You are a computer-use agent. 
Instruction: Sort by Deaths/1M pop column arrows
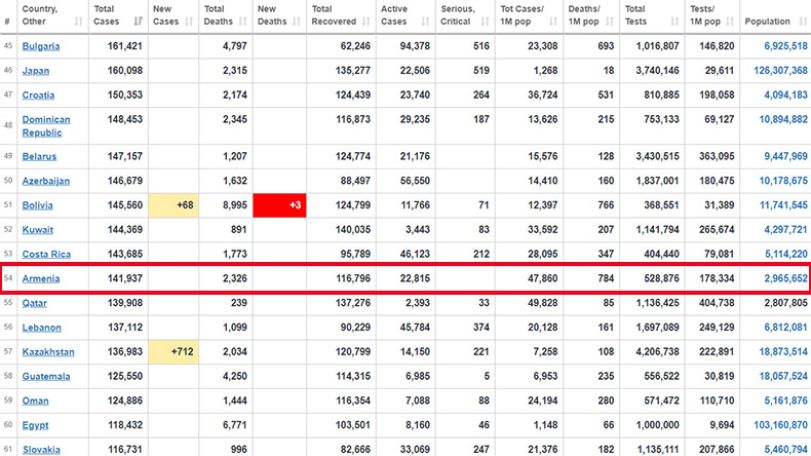point(610,21)
